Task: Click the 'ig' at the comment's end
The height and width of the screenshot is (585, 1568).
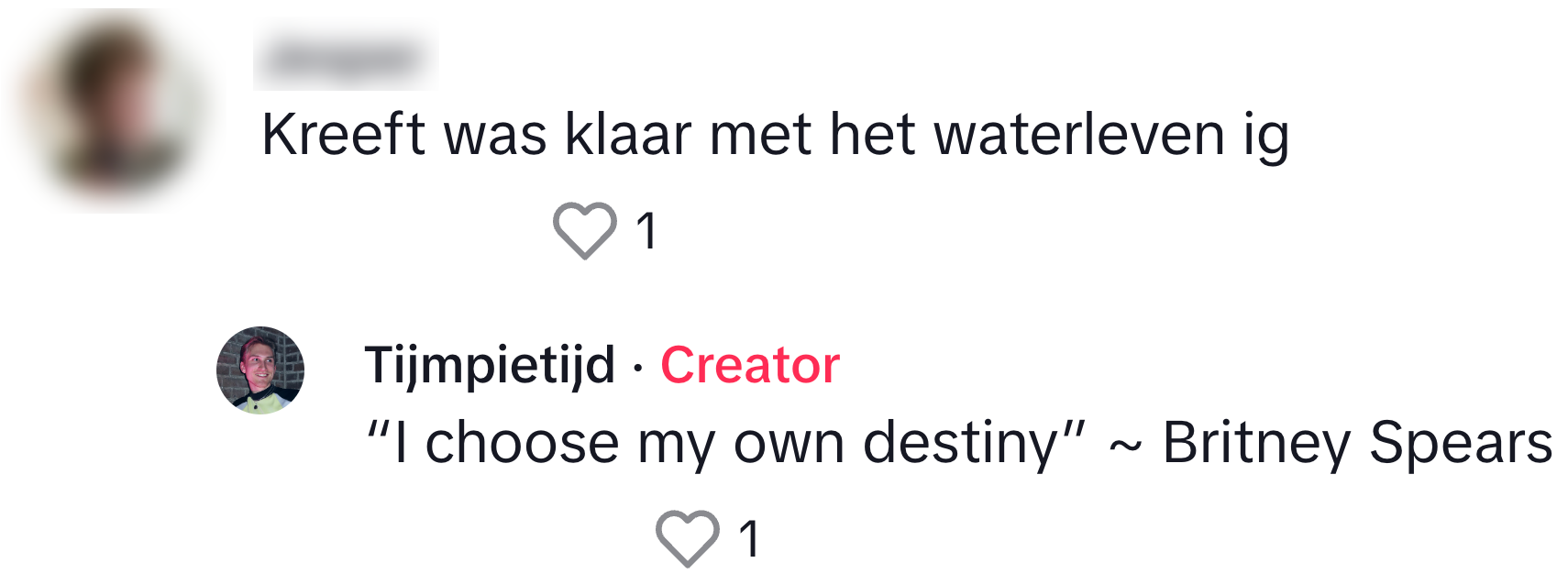Action: pyautogui.click(x=1266, y=137)
